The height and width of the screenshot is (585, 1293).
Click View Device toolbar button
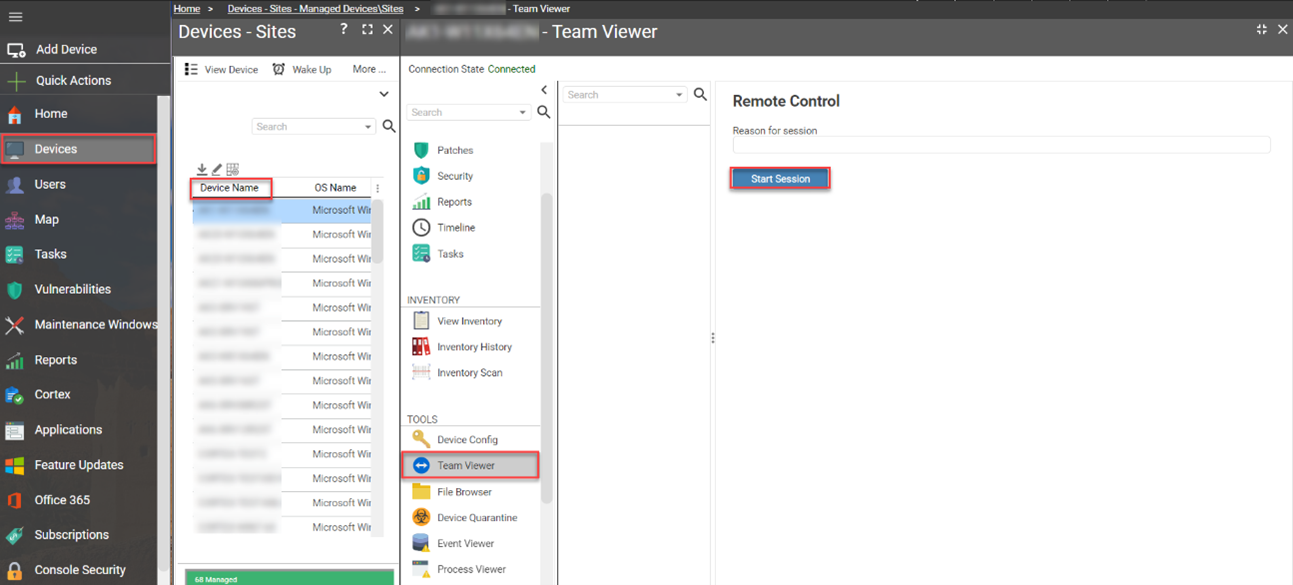coord(222,69)
